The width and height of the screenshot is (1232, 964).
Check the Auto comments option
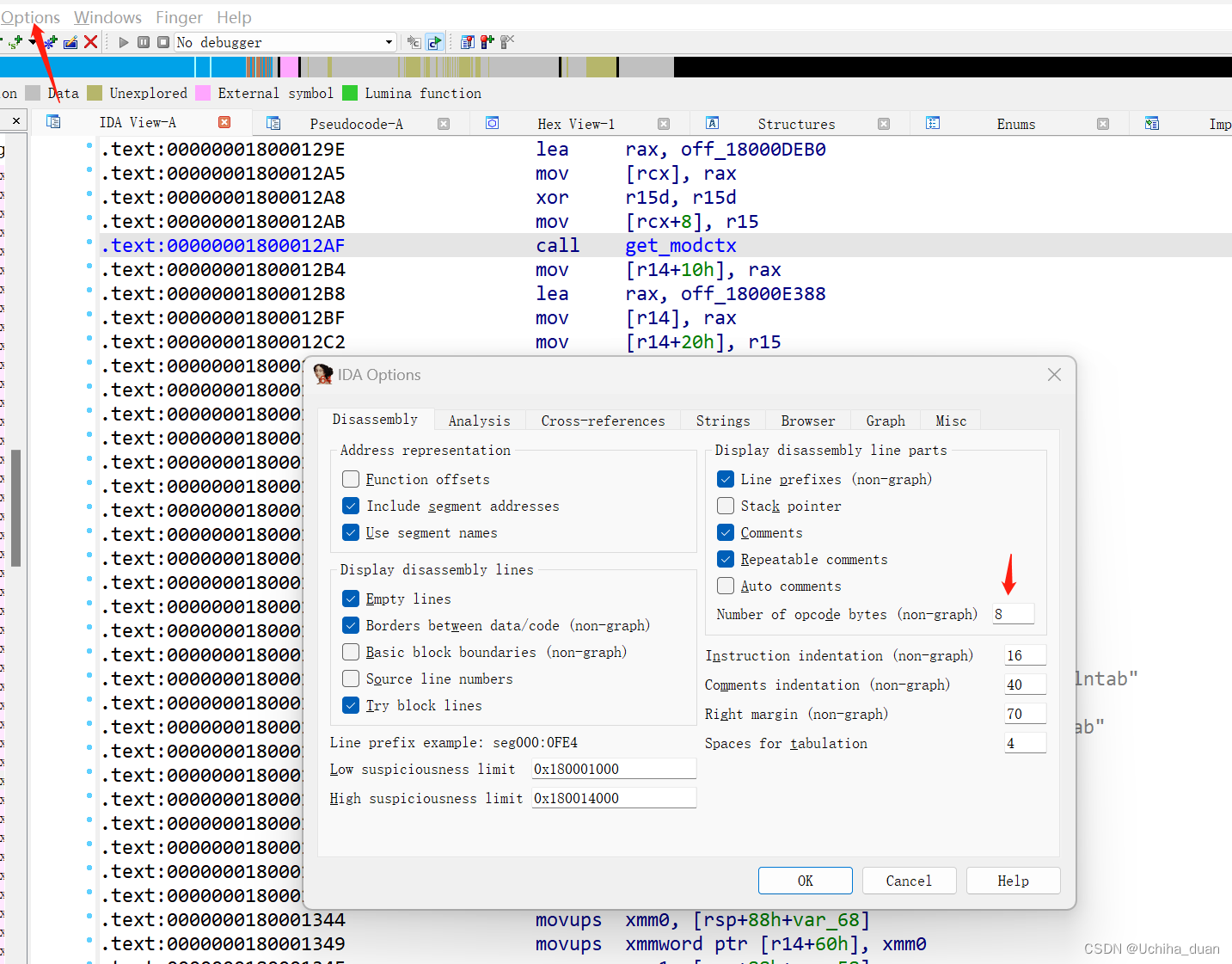tap(725, 586)
